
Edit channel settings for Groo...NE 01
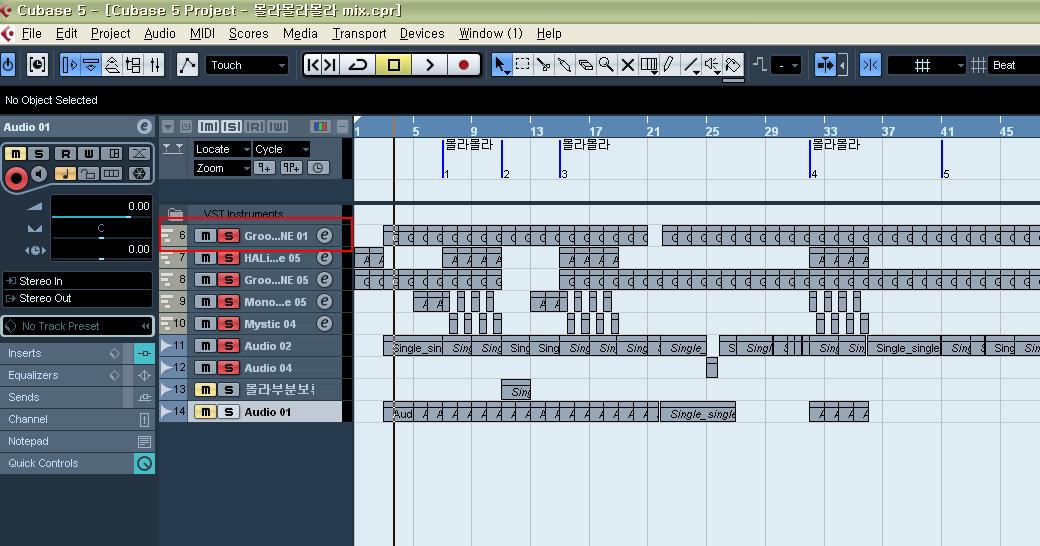(x=324, y=236)
